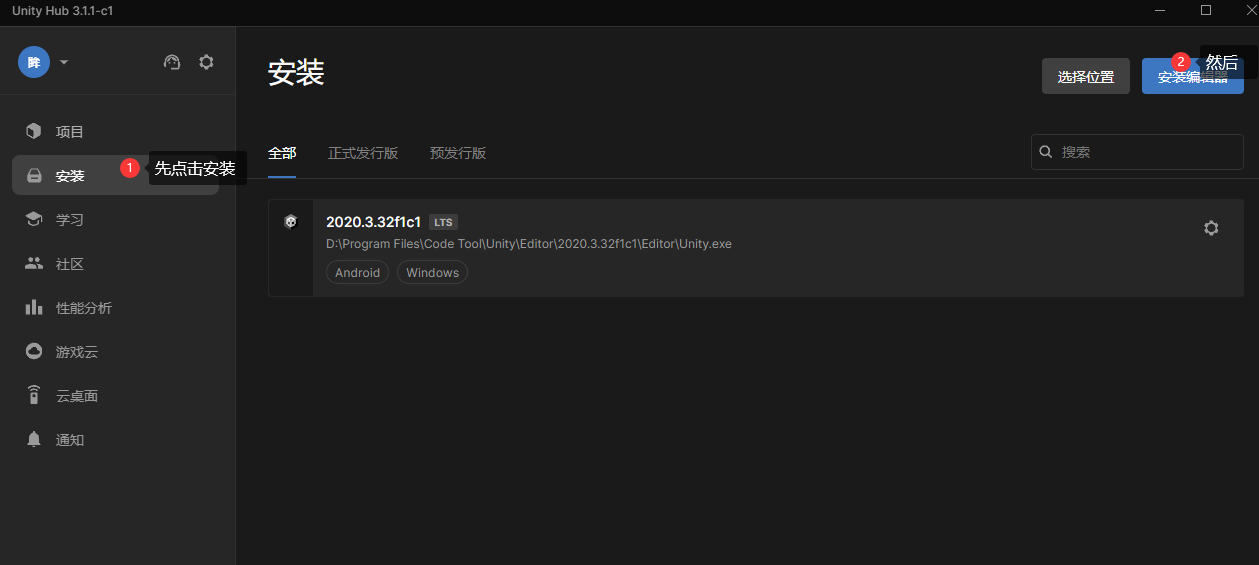Switch to the 正式发行版 tab
This screenshot has width=1259, height=565.
point(363,153)
